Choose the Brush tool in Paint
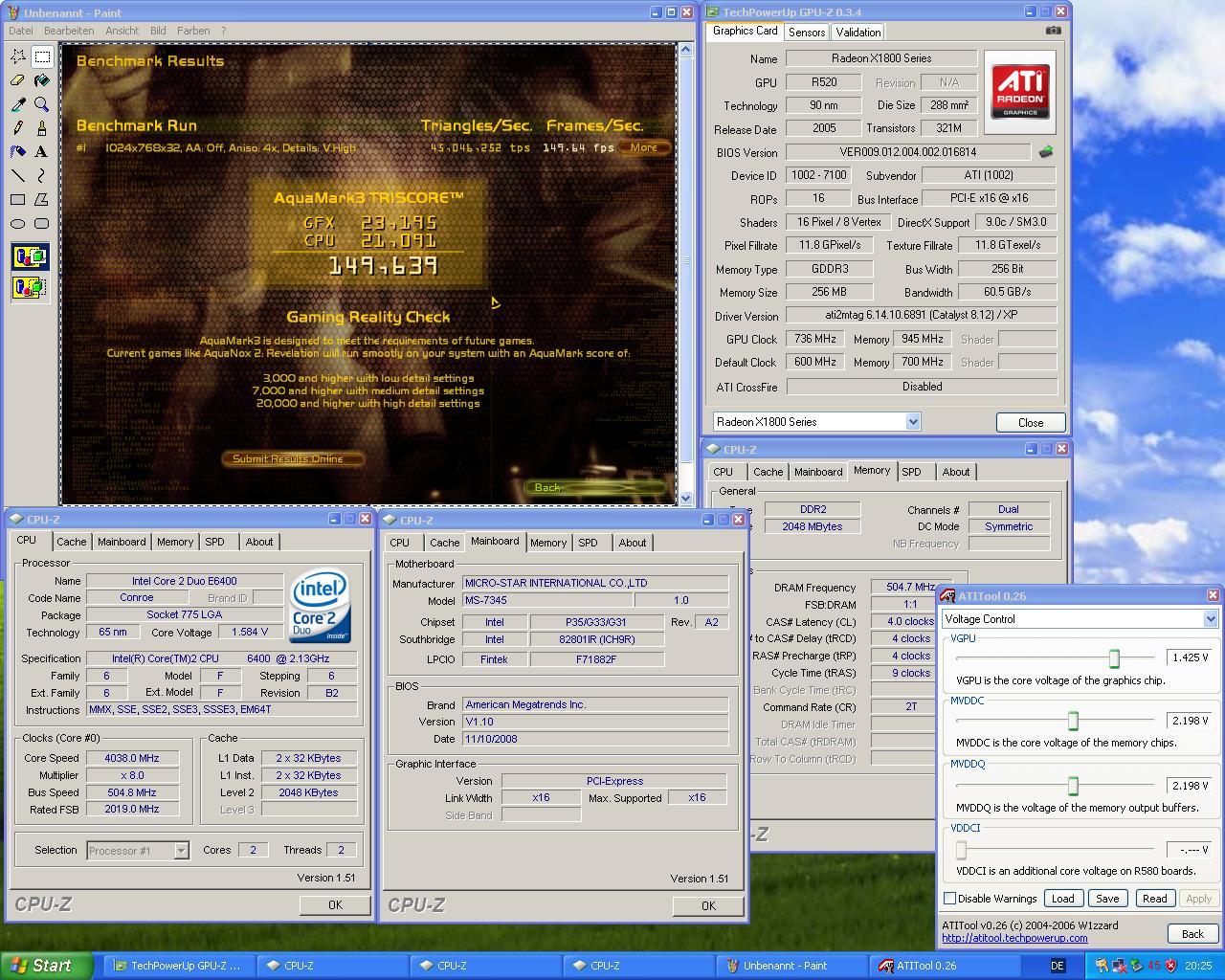The image size is (1225, 980). click(x=42, y=128)
